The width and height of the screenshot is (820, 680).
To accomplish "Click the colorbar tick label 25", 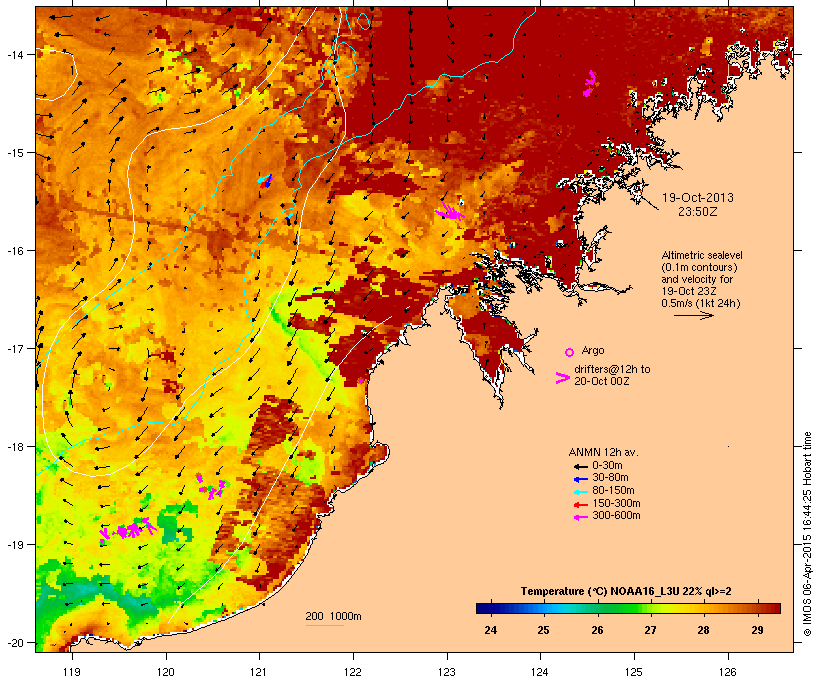I will tap(543, 630).
